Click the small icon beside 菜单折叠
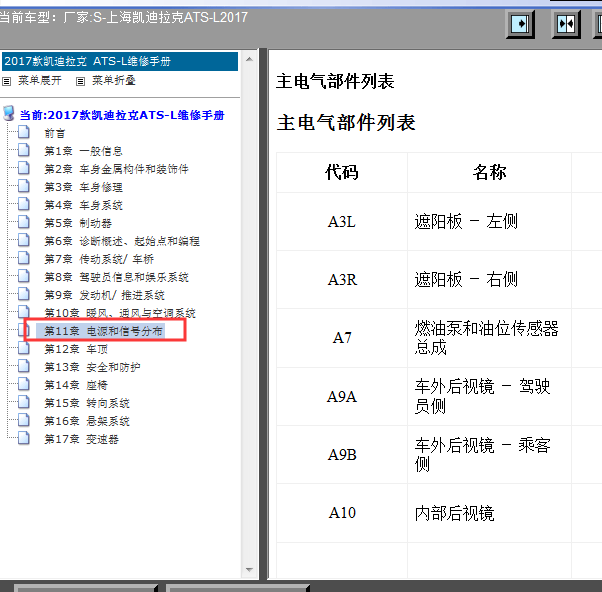Screen dimensions: 602x592 click(80, 81)
